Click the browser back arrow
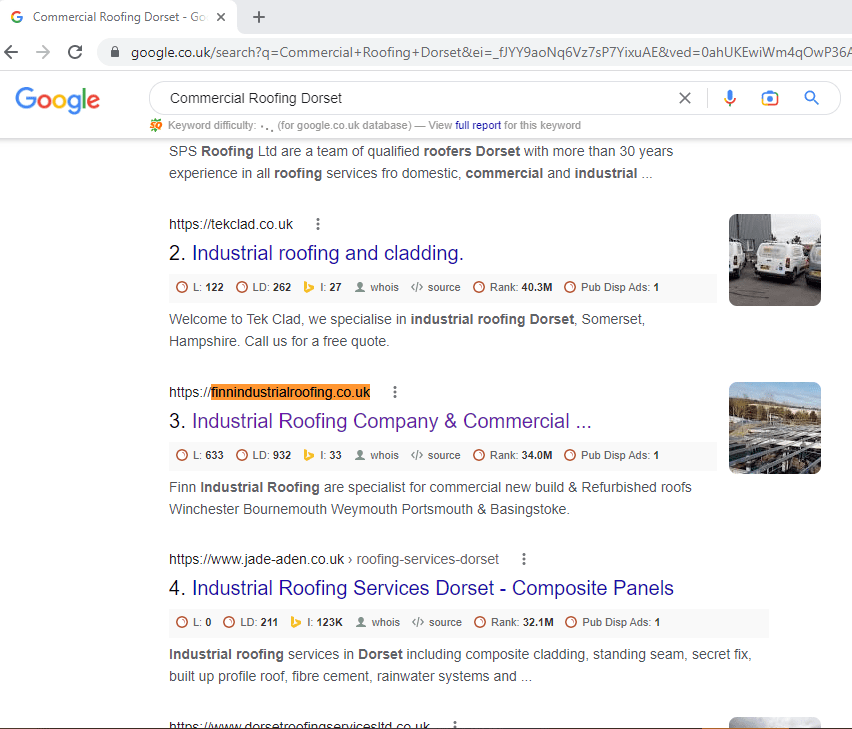The height and width of the screenshot is (729, 852). pos(11,52)
